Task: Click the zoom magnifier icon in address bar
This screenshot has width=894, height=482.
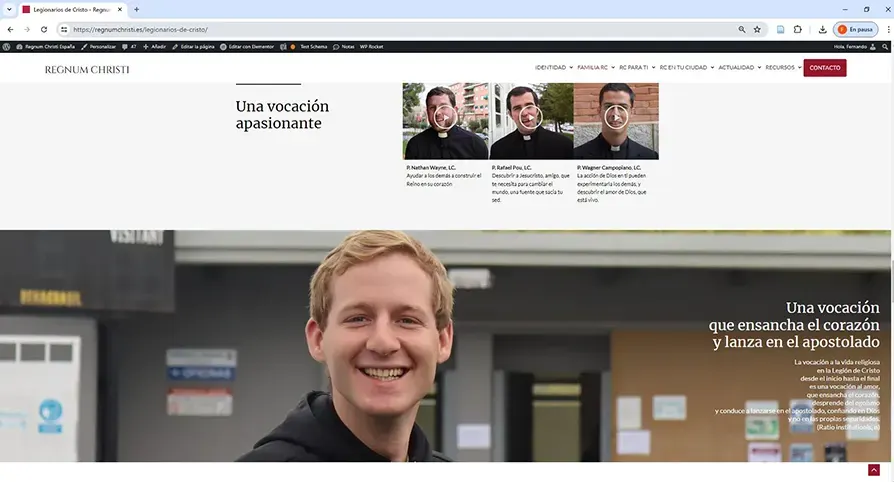Action: coord(742,29)
